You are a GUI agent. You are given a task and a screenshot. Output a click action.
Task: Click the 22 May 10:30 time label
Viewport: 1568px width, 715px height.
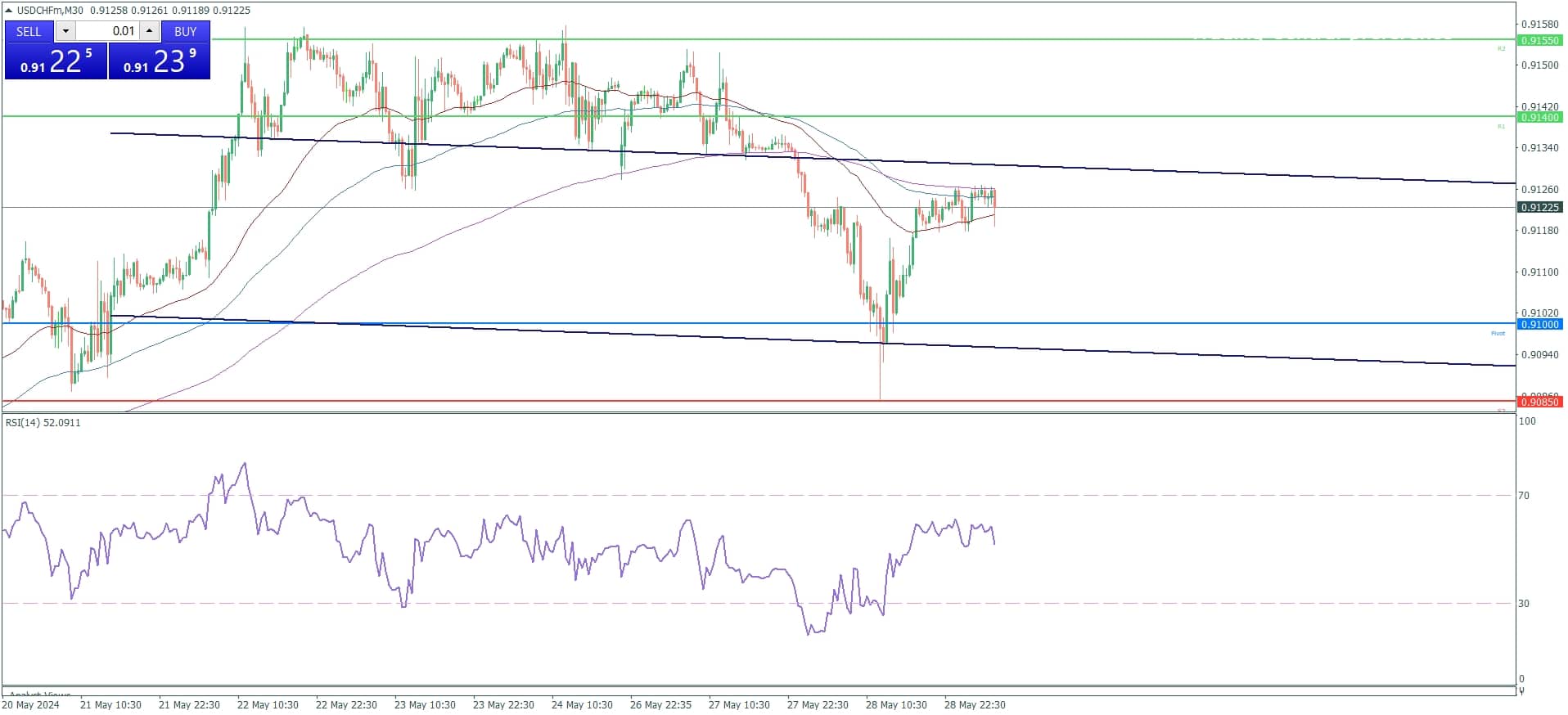268,705
